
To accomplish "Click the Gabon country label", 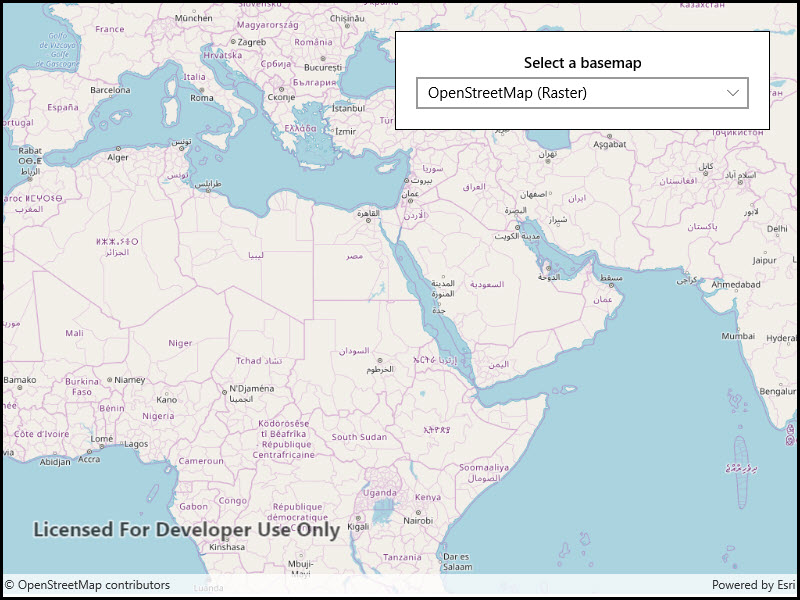I will pos(193,507).
